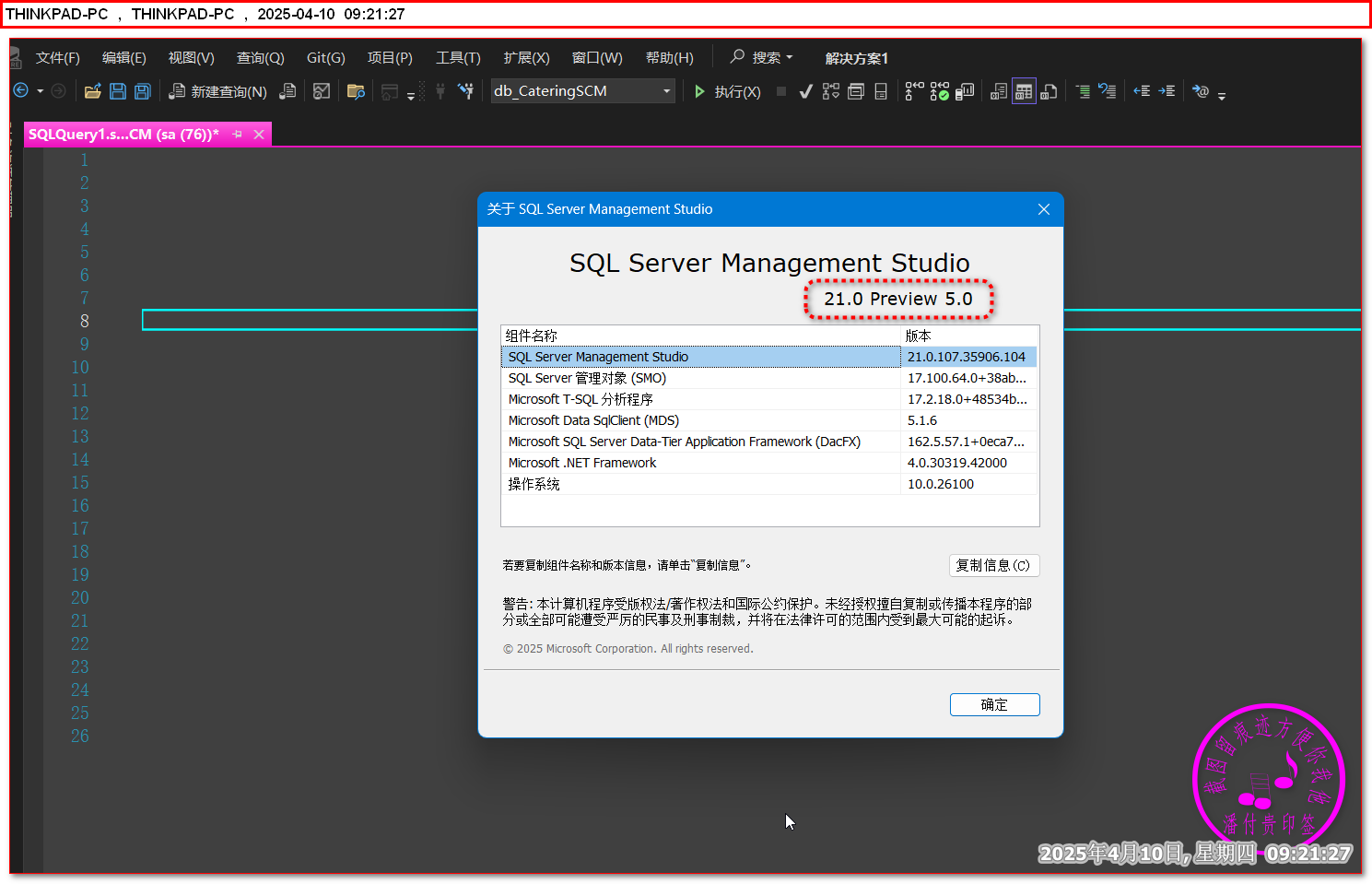Open the navigate backward history dropdown arrow
This screenshot has height=884, width=1372.
point(40,91)
